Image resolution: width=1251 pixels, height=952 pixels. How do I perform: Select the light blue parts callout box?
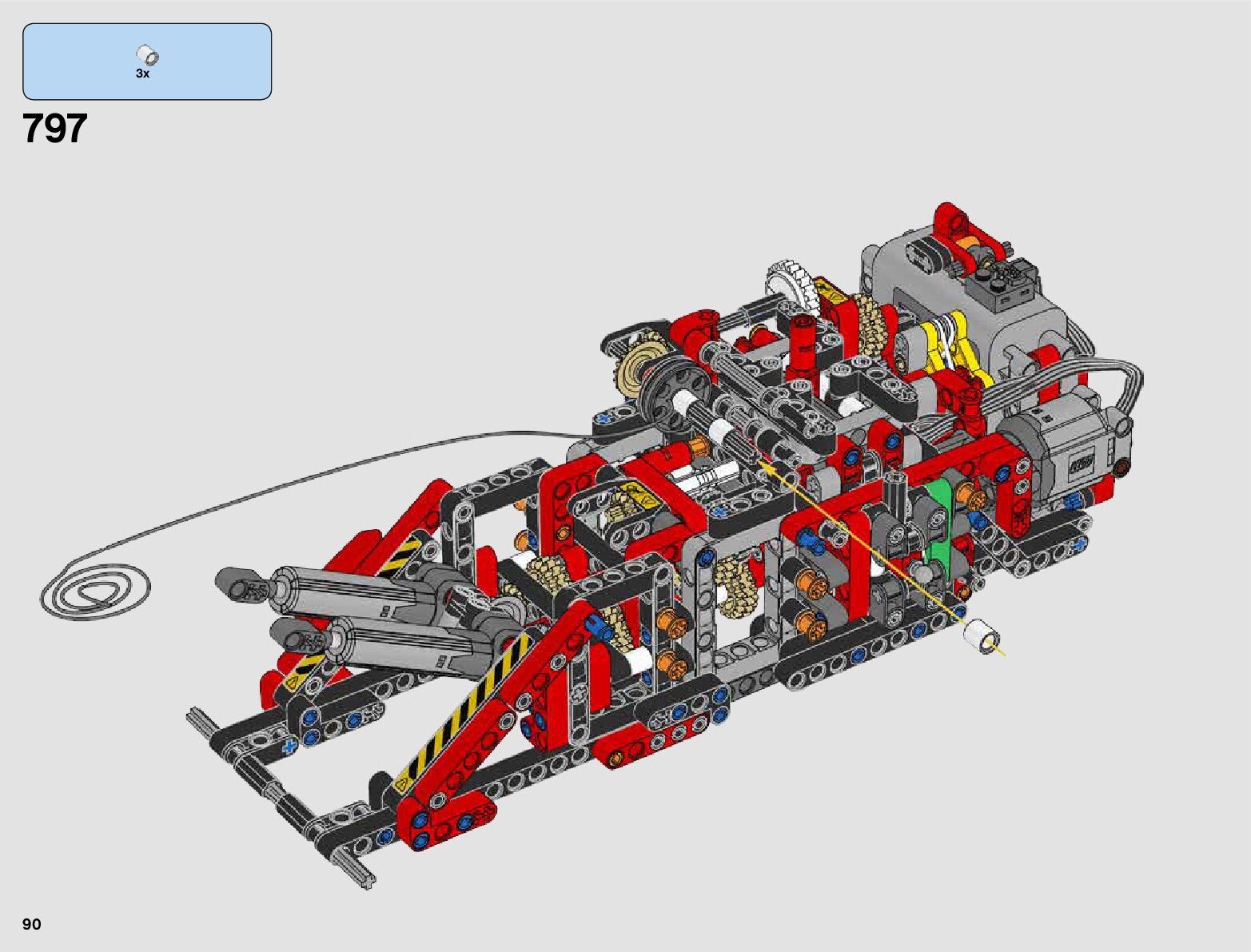point(147,62)
